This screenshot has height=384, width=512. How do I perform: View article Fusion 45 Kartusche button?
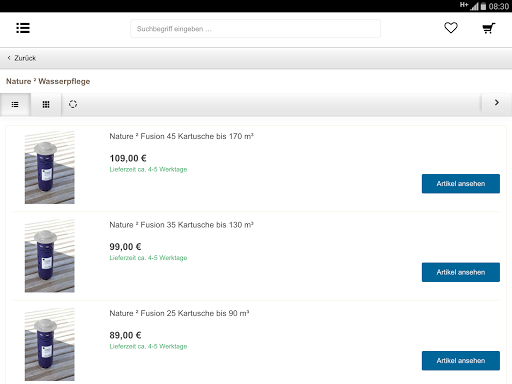pos(461,184)
